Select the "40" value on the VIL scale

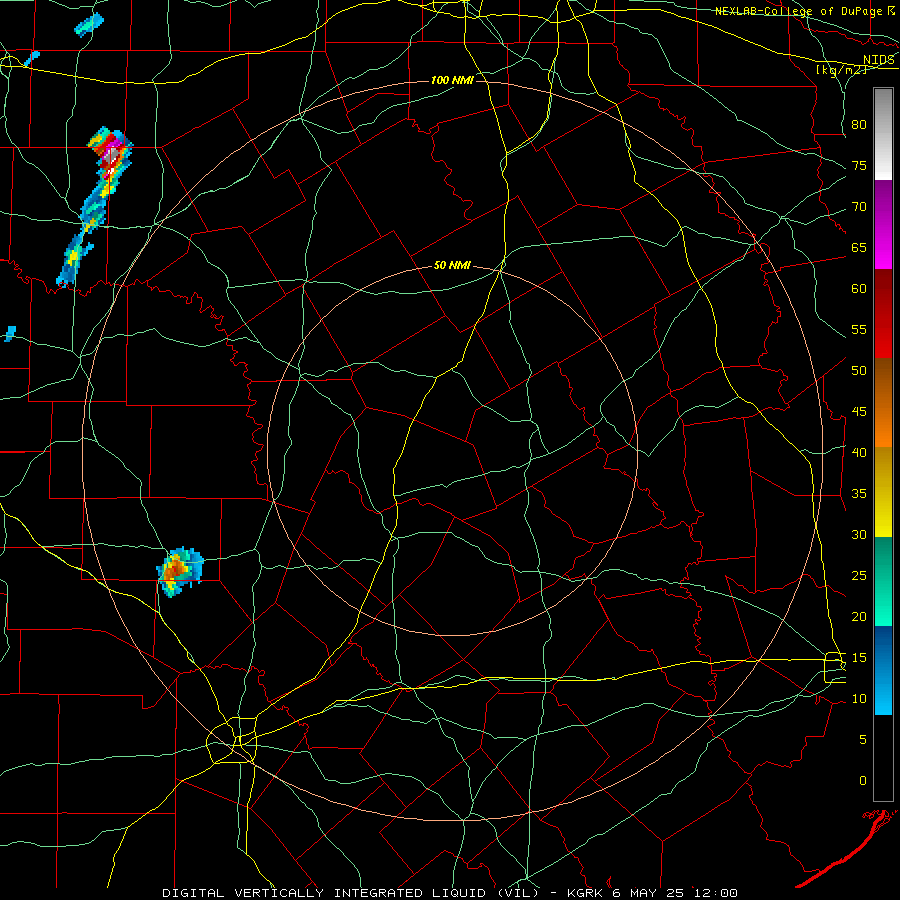[x=859, y=453]
